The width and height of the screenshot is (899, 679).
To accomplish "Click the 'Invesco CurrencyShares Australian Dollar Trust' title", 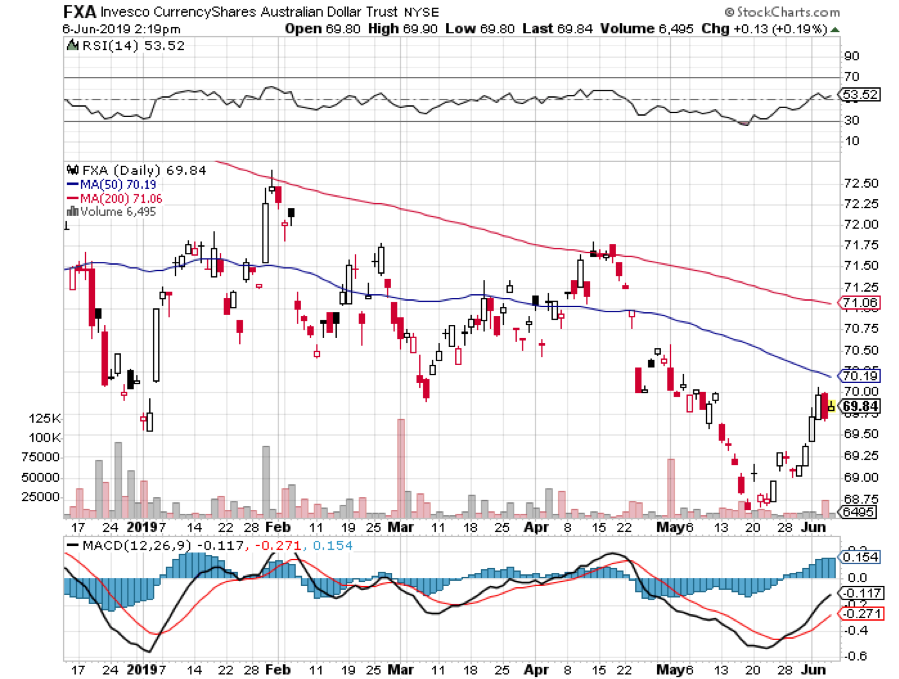I will pyautogui.click(x=249, y=12).
